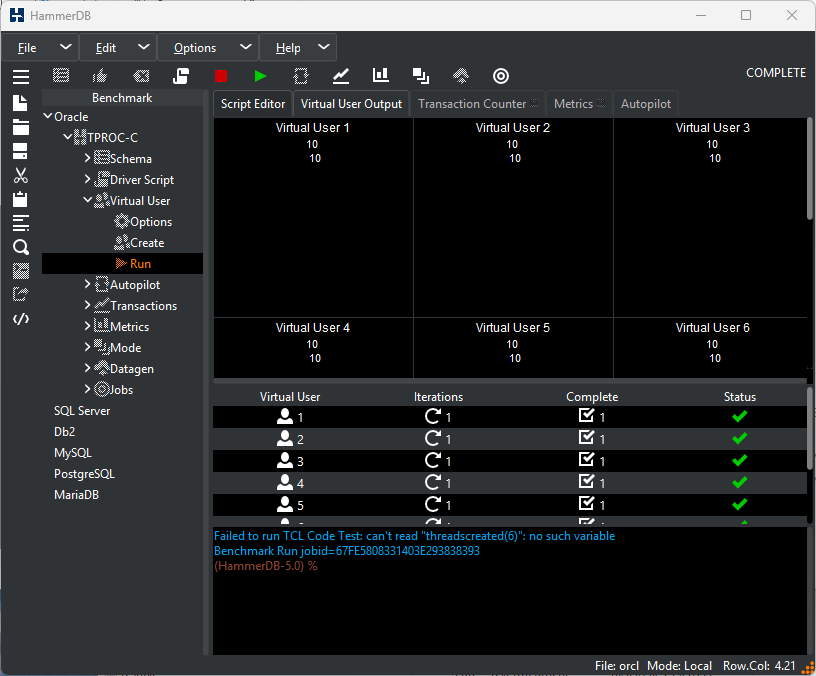816x676 pixels.
Task: Click the scissors cut icon
Action: [21, 175]
